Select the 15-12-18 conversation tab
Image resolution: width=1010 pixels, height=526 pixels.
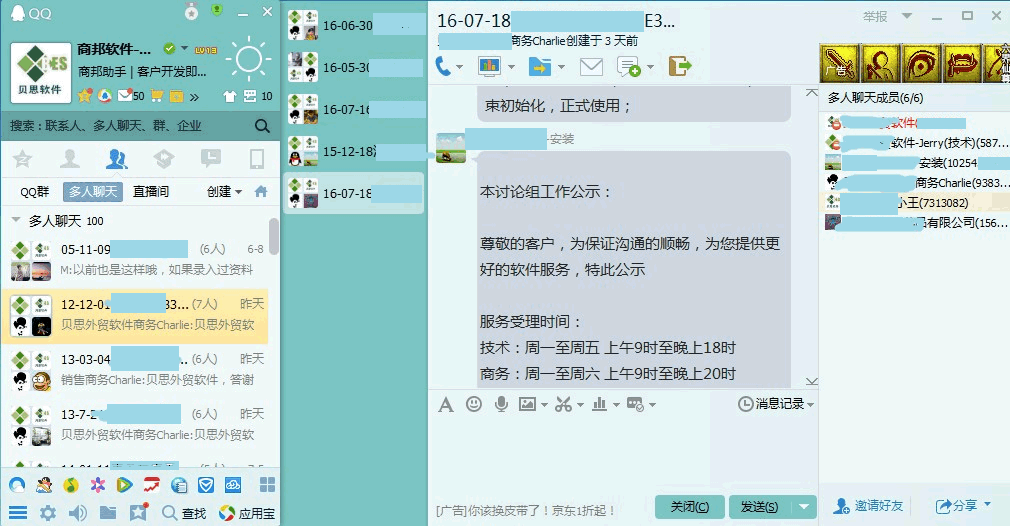(x=355, y=151)
